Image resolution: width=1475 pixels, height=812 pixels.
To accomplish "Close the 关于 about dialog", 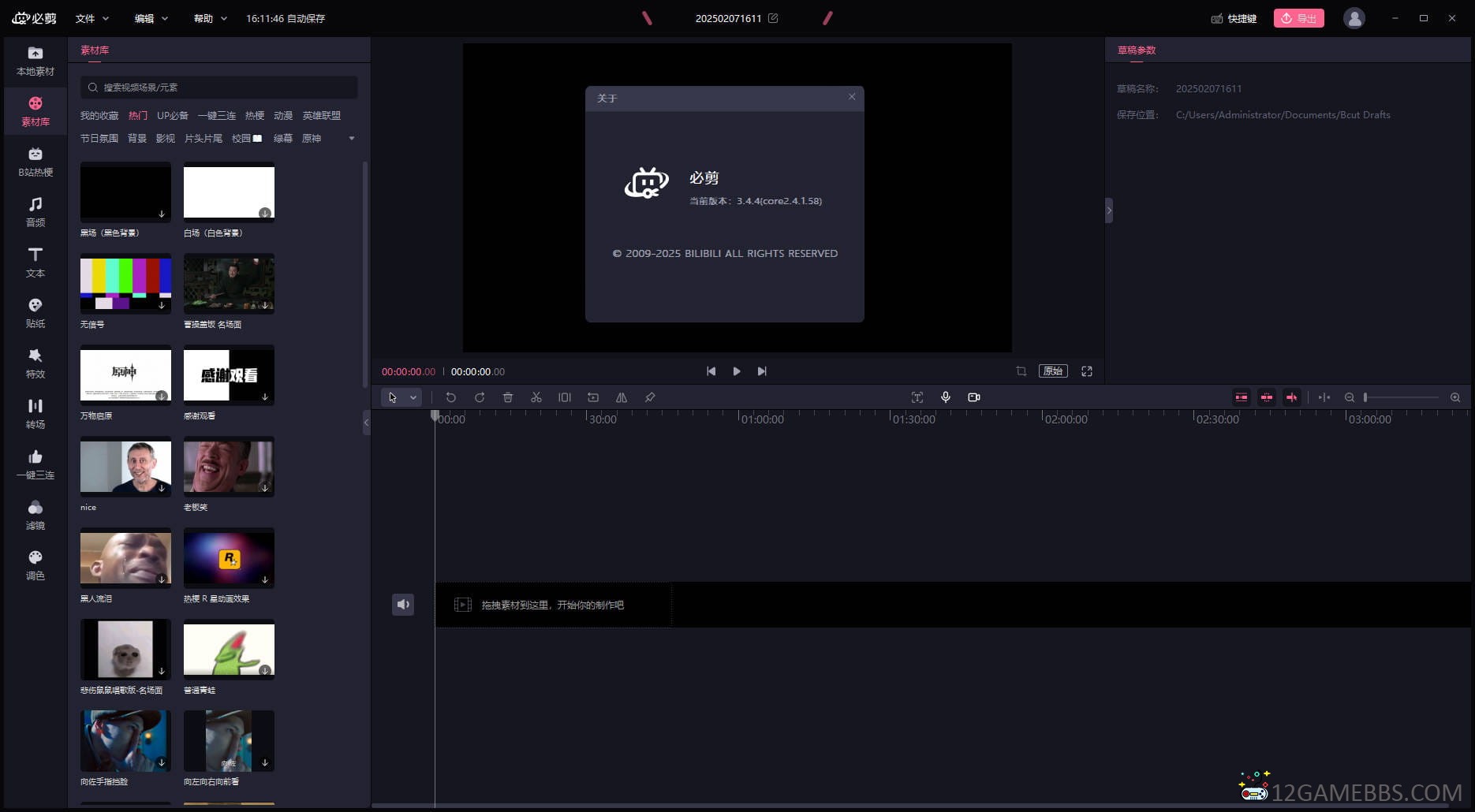I will [852, 97].
